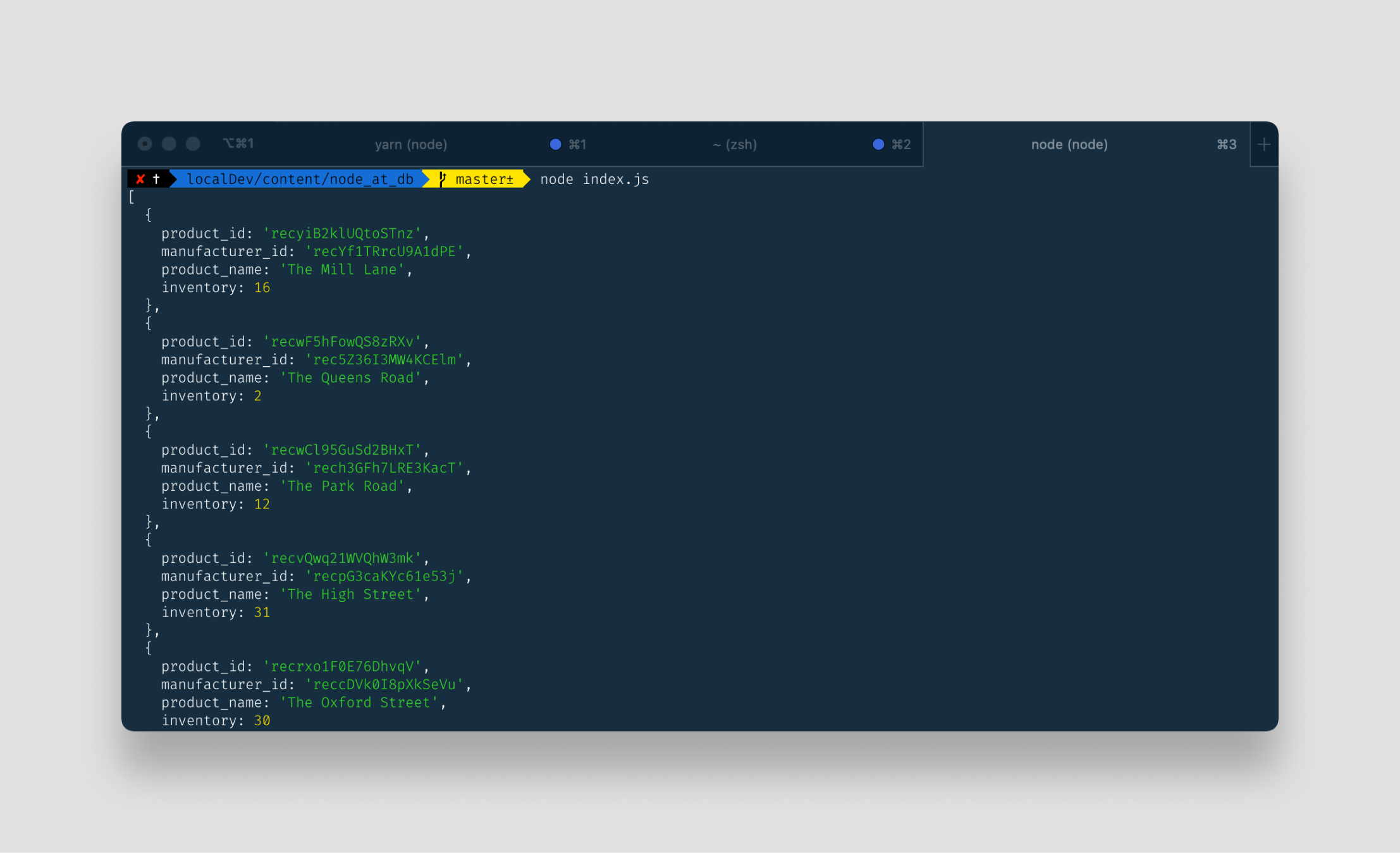Click the ⌘1 shortcut label on yarn tab

[577, 145]
